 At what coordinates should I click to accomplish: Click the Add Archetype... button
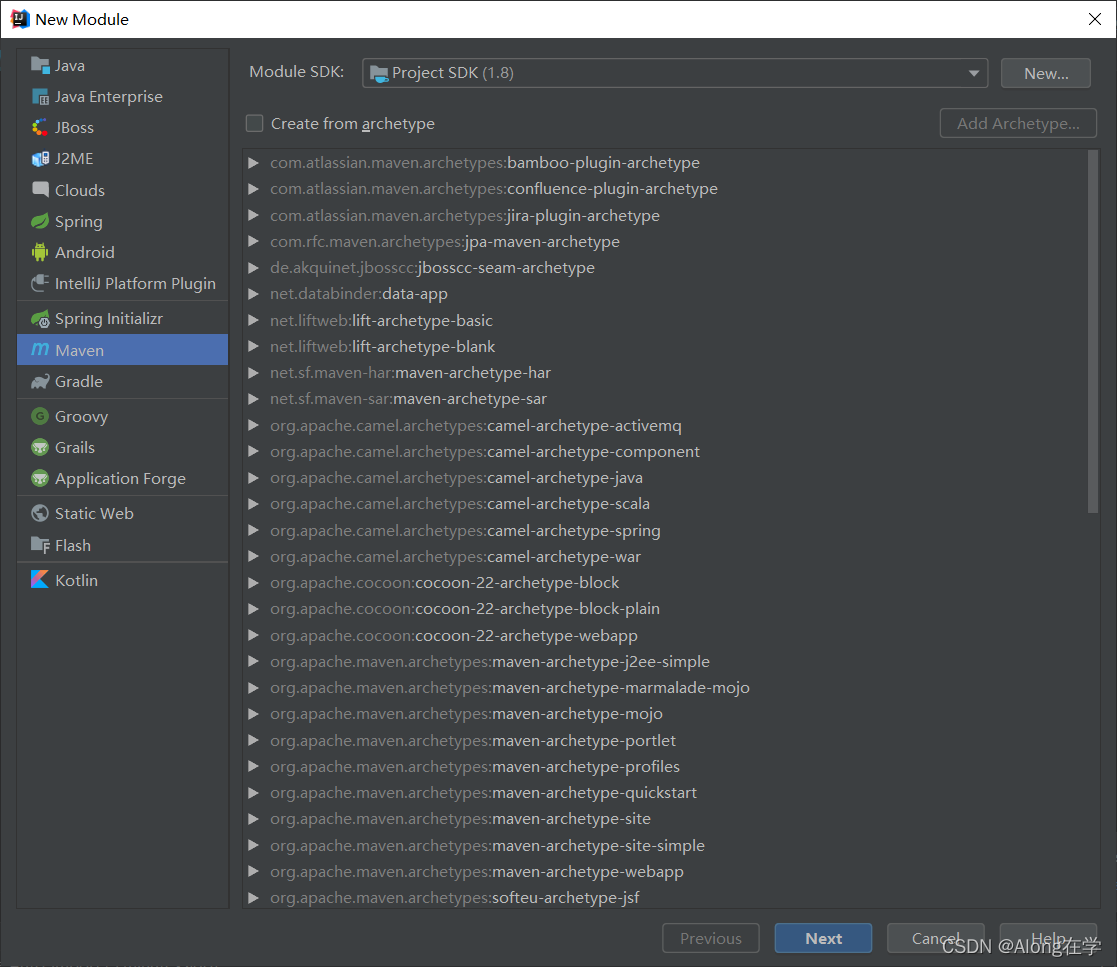pyautogui.click(x=1018, y=123)
